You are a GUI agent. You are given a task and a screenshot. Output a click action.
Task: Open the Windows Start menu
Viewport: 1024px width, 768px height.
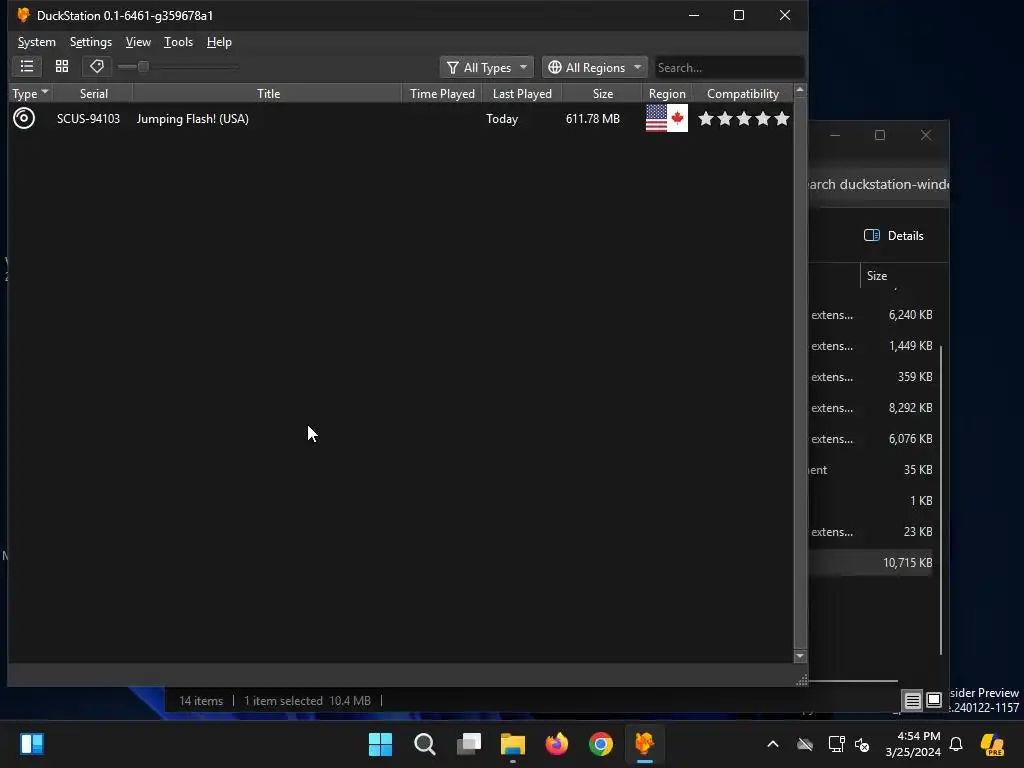[x=381, y=744]
